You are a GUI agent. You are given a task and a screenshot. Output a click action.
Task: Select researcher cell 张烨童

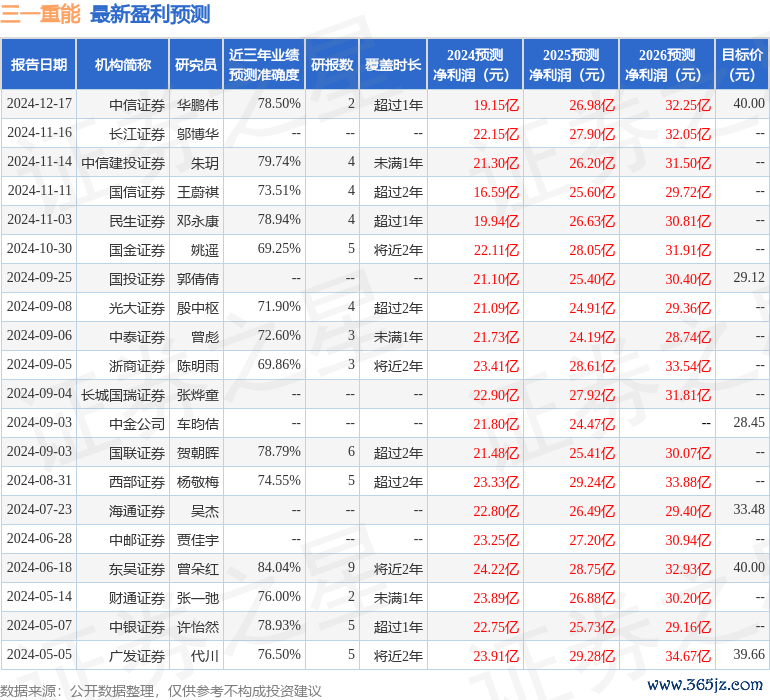197,394
